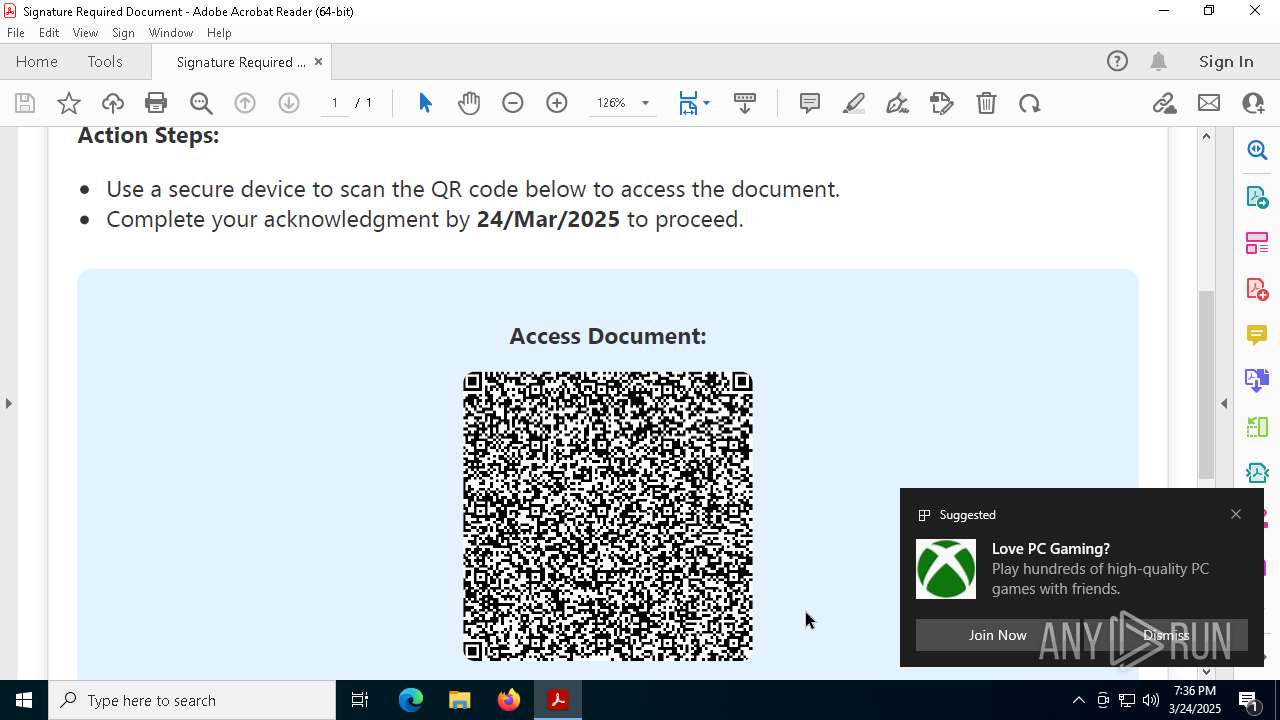Open the volume control icon
Viewport: 1280px width, 720px height.
pyautogui.click(x=1151, y=700)
